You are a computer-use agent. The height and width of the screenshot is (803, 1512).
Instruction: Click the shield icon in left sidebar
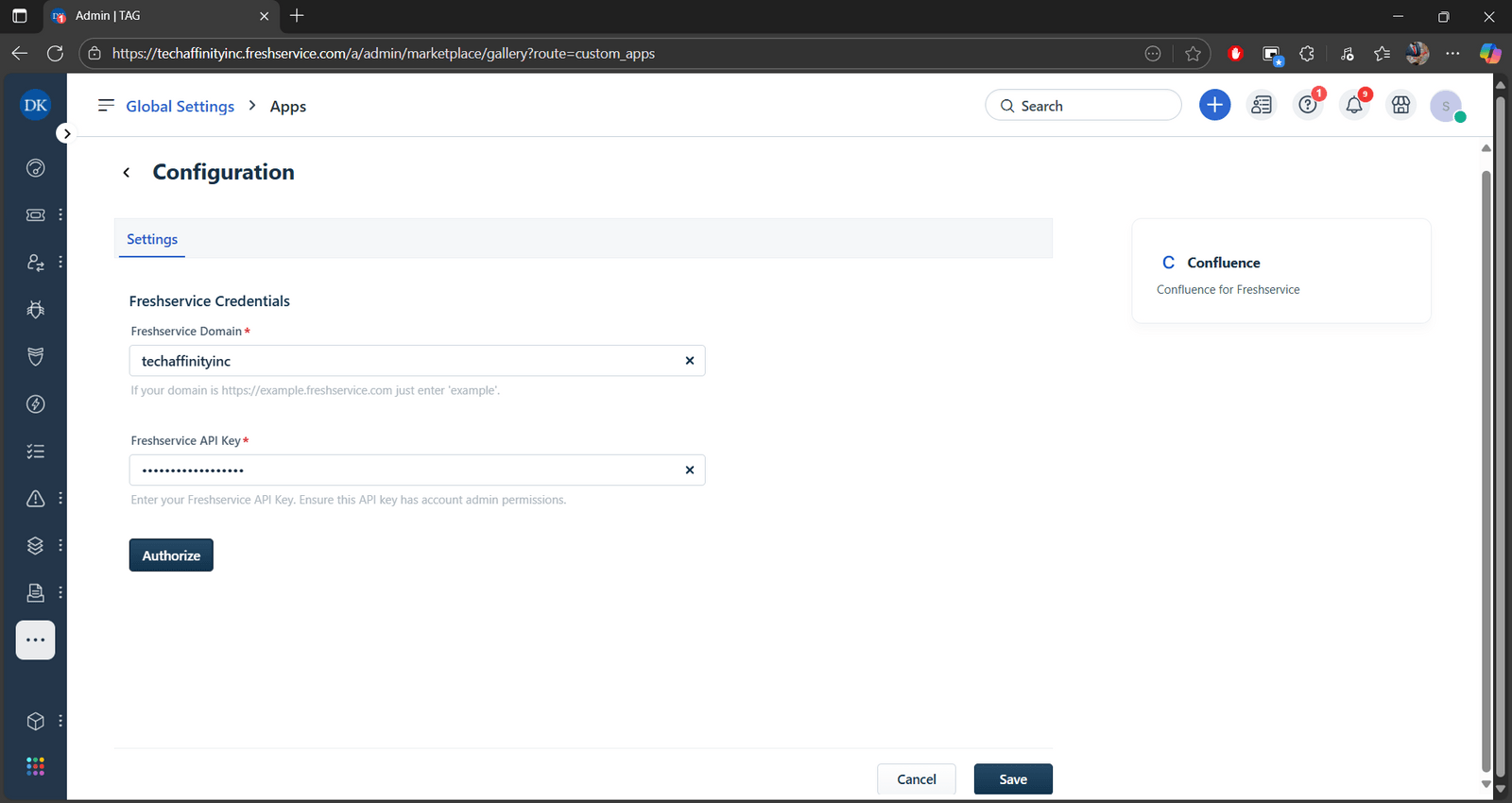click(x=36, y=356)
